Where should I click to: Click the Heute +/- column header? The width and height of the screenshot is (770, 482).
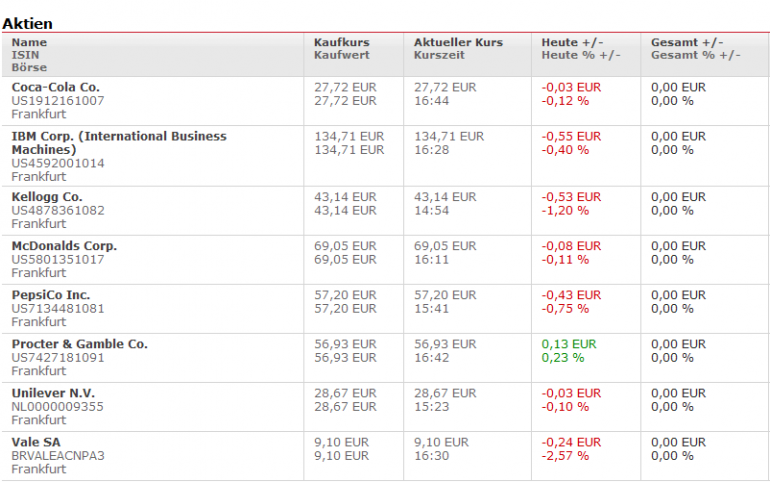(x=573, y=43)
